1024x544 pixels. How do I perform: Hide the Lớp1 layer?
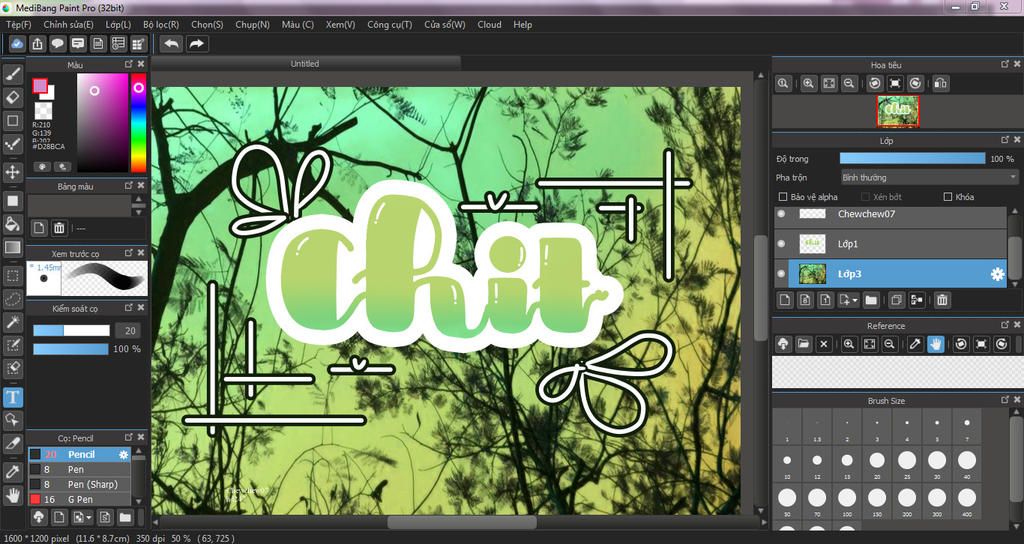(782, 244)
